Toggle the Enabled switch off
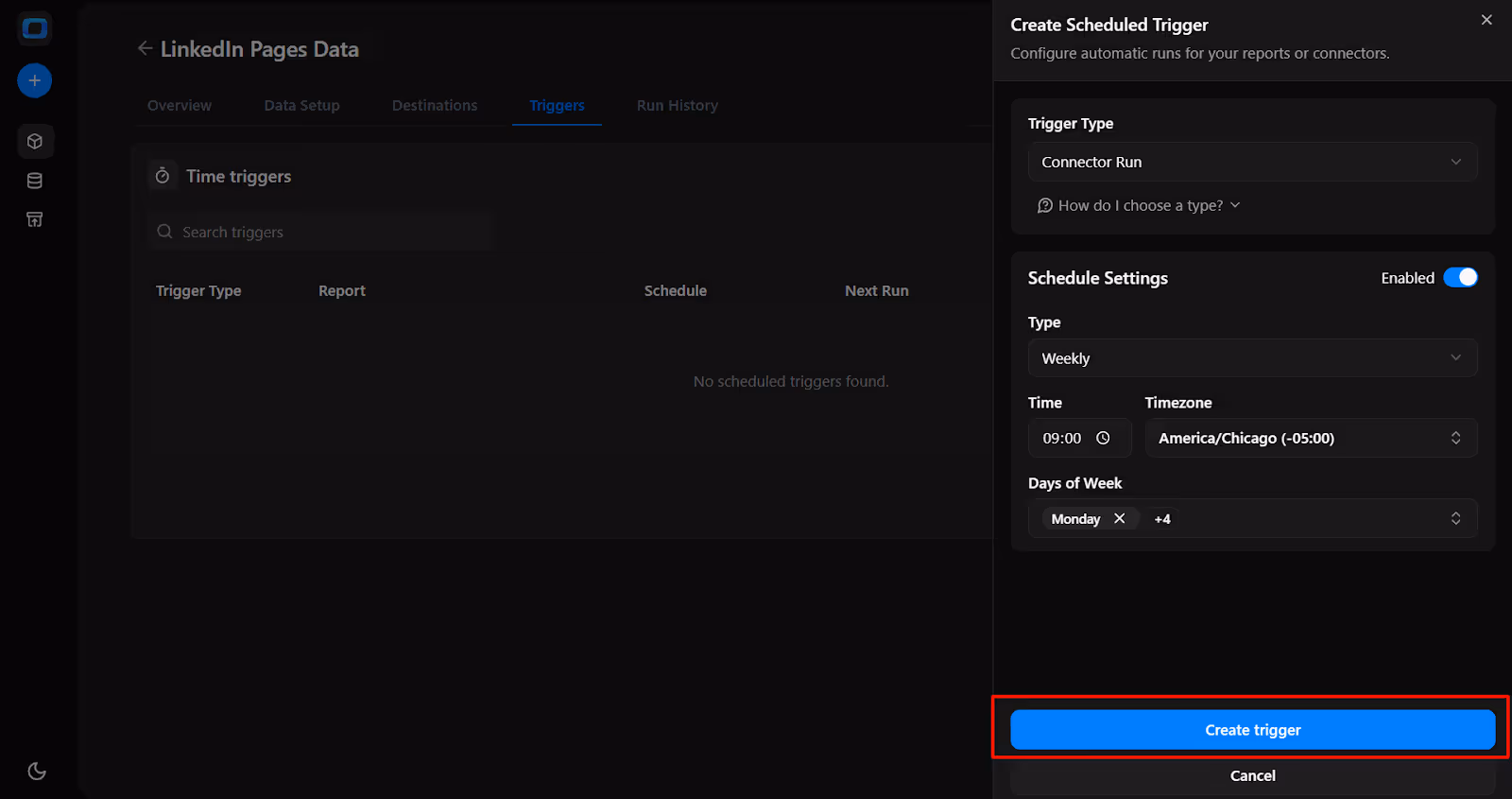 [1460, 277]
